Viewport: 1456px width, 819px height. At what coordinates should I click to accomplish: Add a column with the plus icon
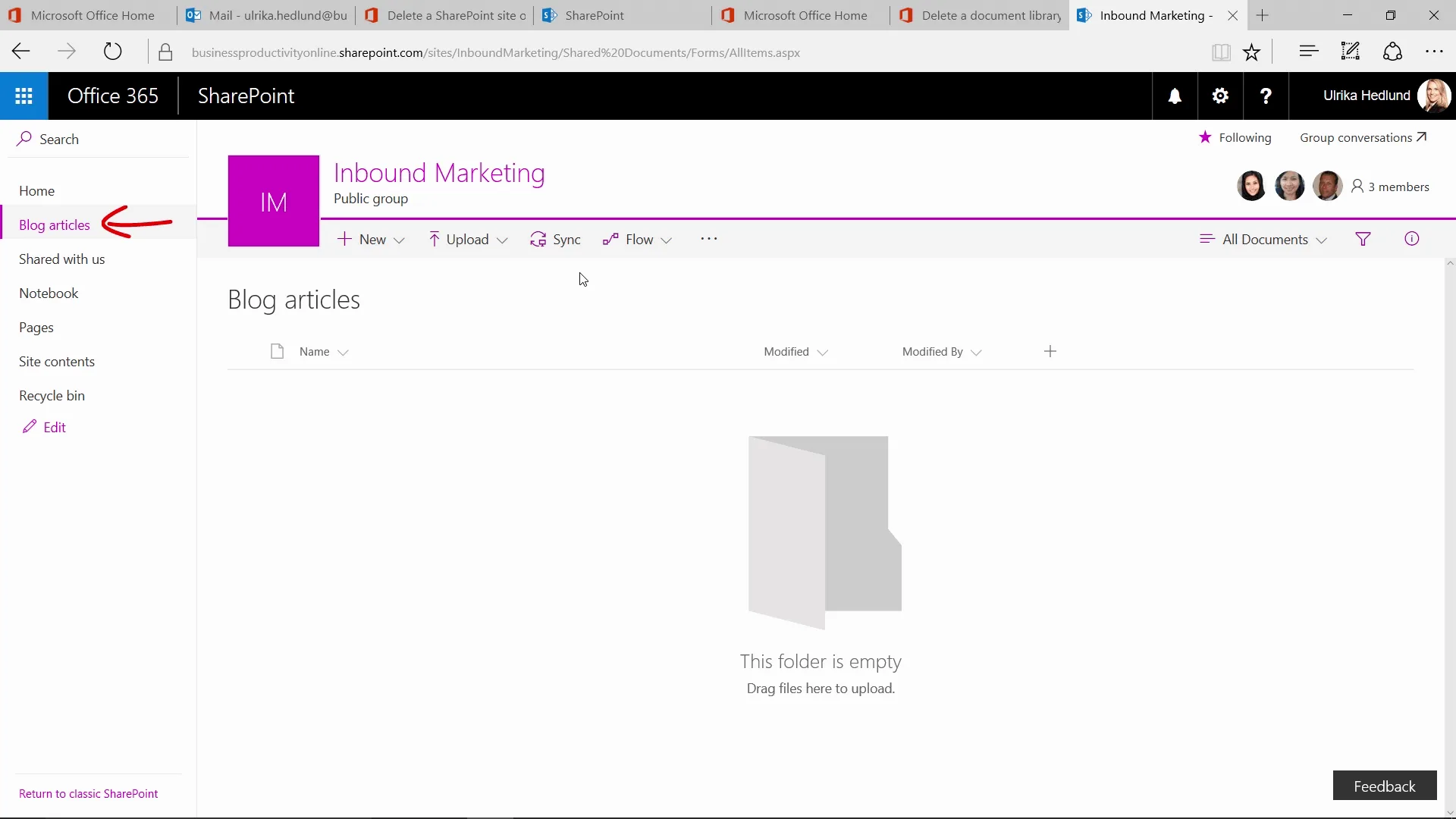pos(1050,351)
